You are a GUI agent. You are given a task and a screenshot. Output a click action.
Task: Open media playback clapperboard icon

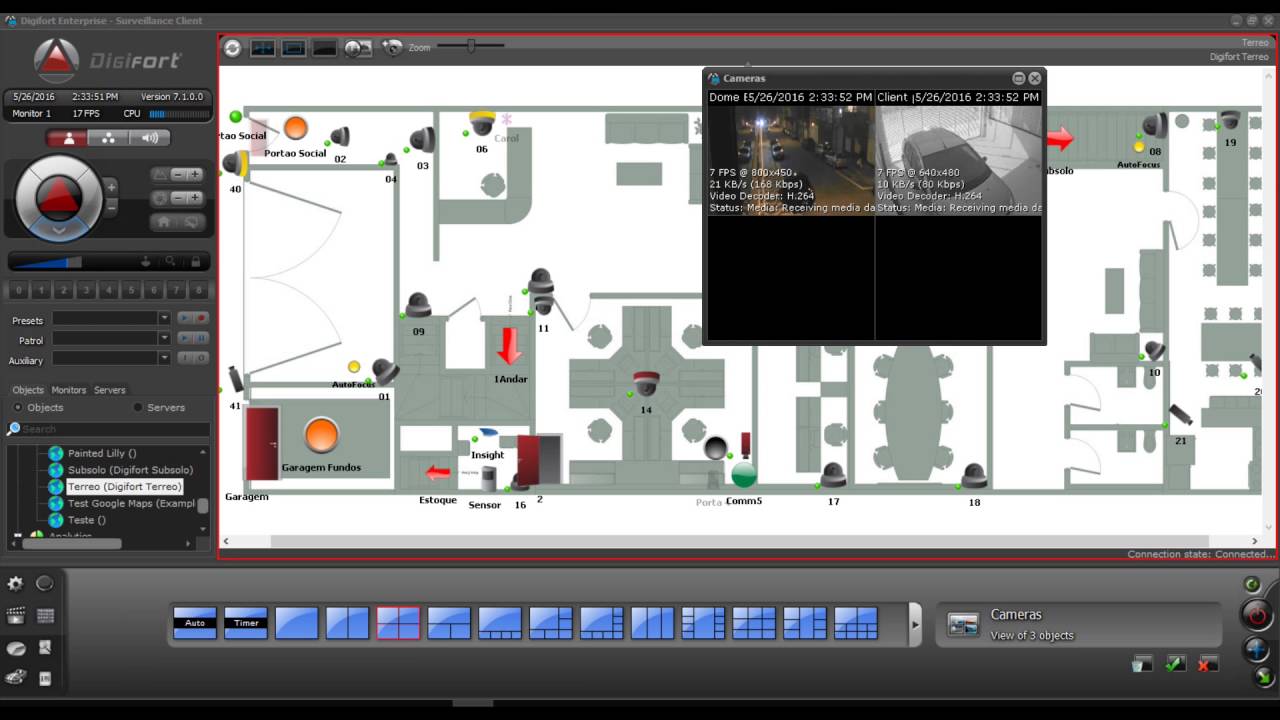(15, 616)
